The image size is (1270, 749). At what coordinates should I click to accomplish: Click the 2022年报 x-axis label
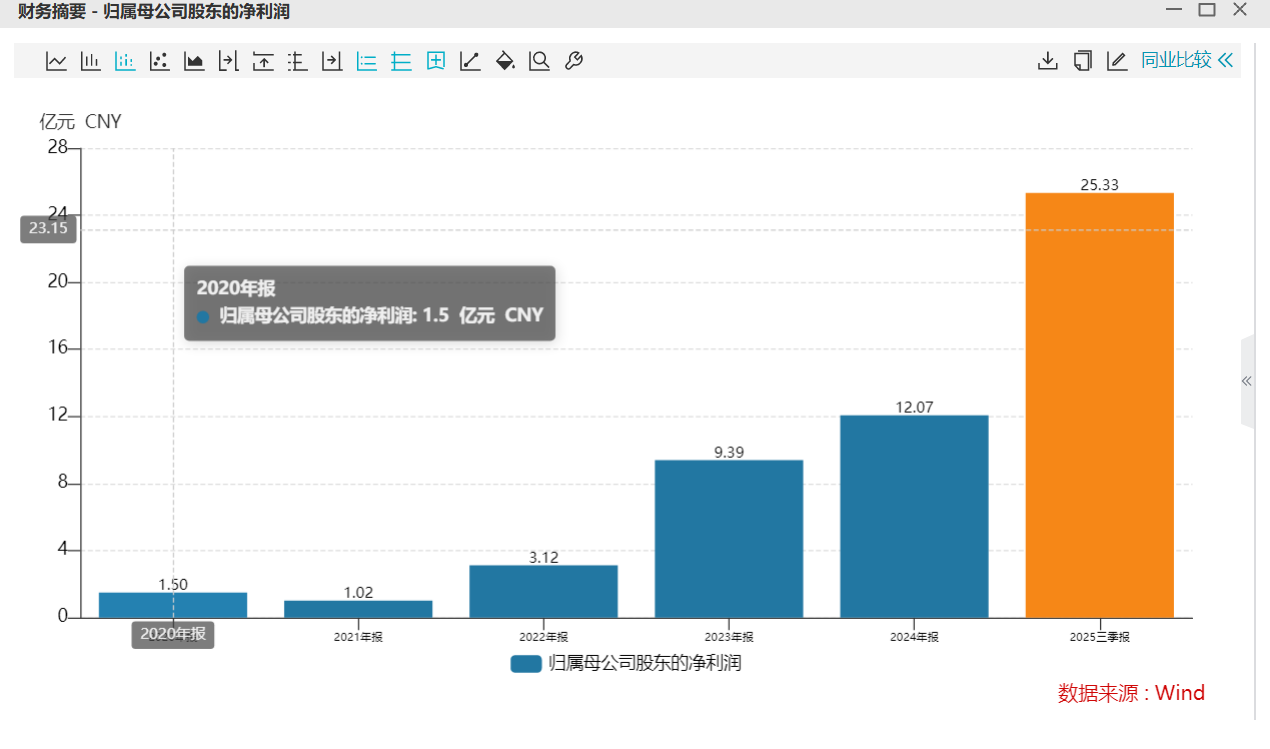[x=543, y=637]
